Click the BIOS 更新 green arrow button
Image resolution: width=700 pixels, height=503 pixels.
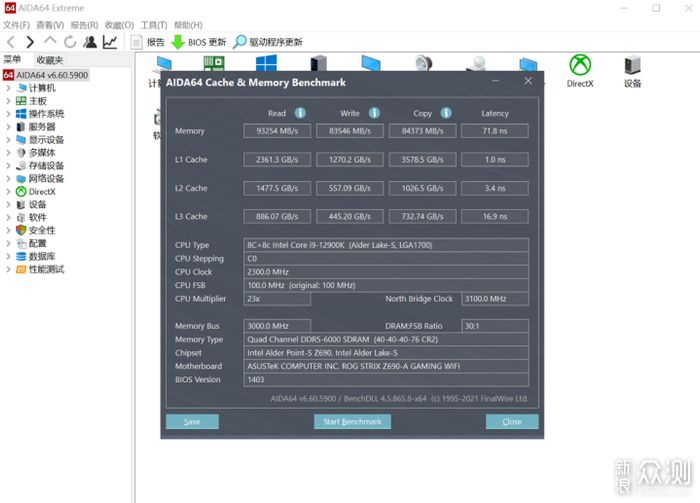199,42
